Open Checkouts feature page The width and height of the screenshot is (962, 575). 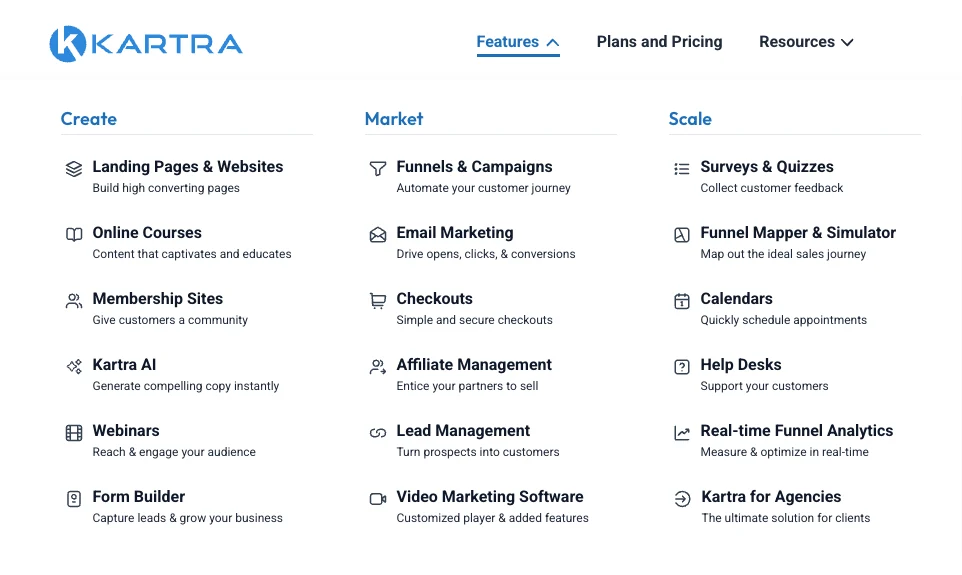(434, 299)
